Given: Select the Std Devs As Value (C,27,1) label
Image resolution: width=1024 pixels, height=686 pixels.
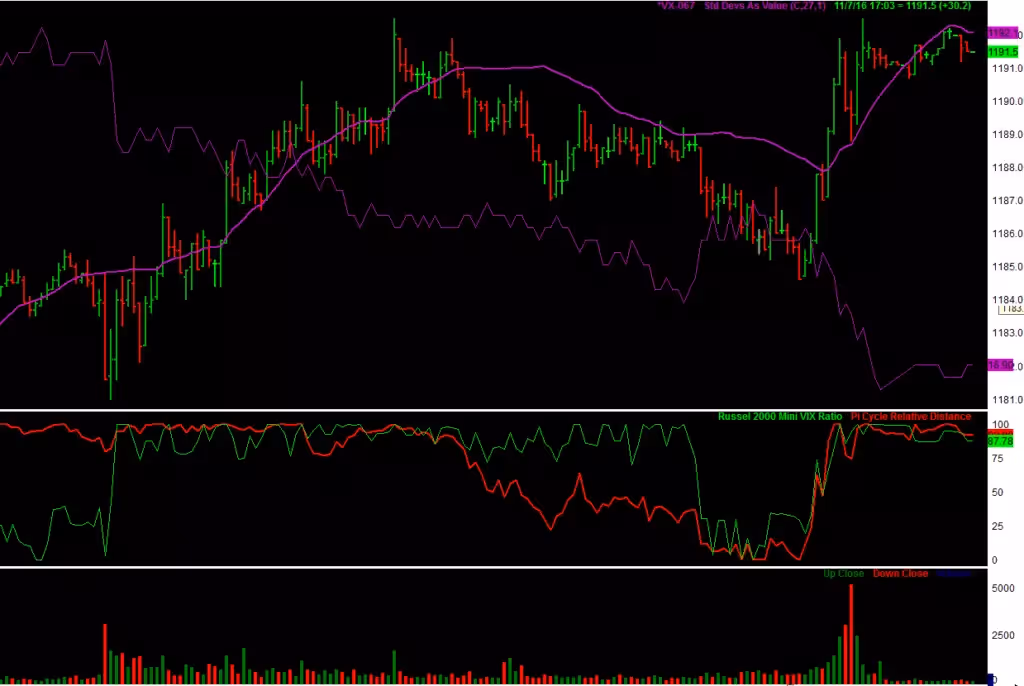Looking at the screenshot, I should tap(765, 6).
